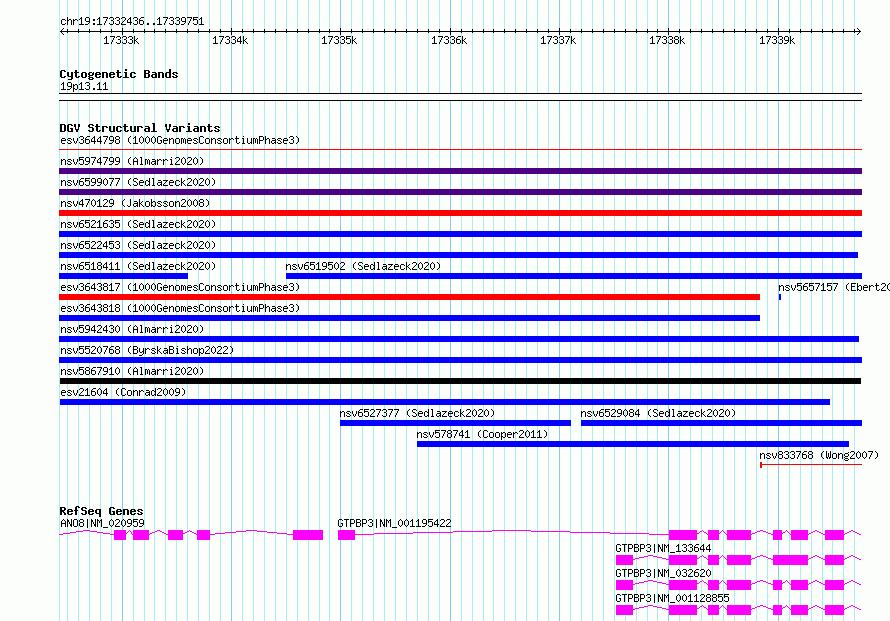The width and height of the screenshot is (890, 621).
Task: Click the black nsv5867910 variant bar
Action: click(460, 381)
